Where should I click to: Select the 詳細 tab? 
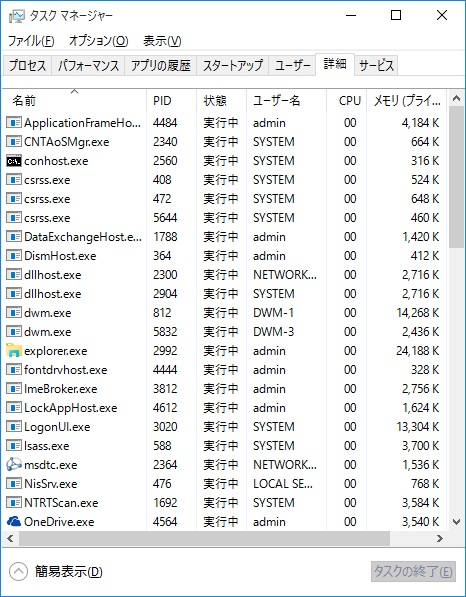click(x=335, y=64)
